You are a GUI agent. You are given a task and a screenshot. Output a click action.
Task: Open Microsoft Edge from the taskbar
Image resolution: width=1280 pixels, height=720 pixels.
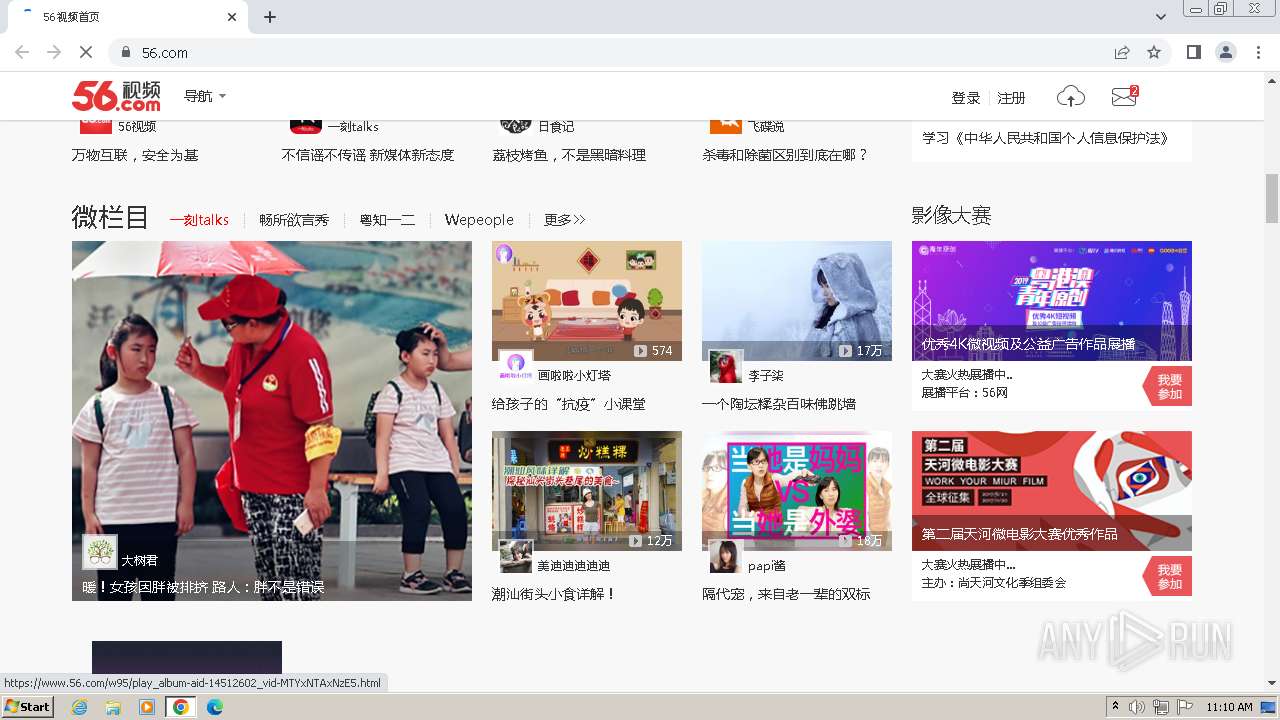pyautogui.click(x=215, y=707)
